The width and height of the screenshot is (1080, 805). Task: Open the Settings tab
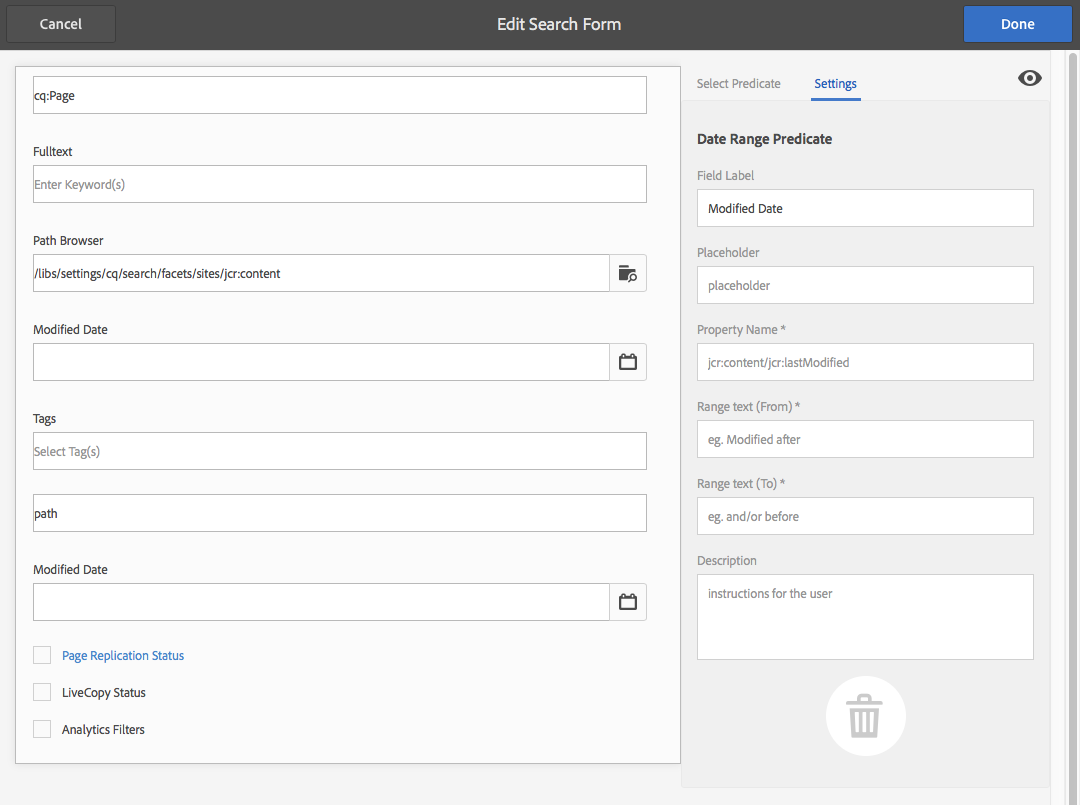(835, 84)
